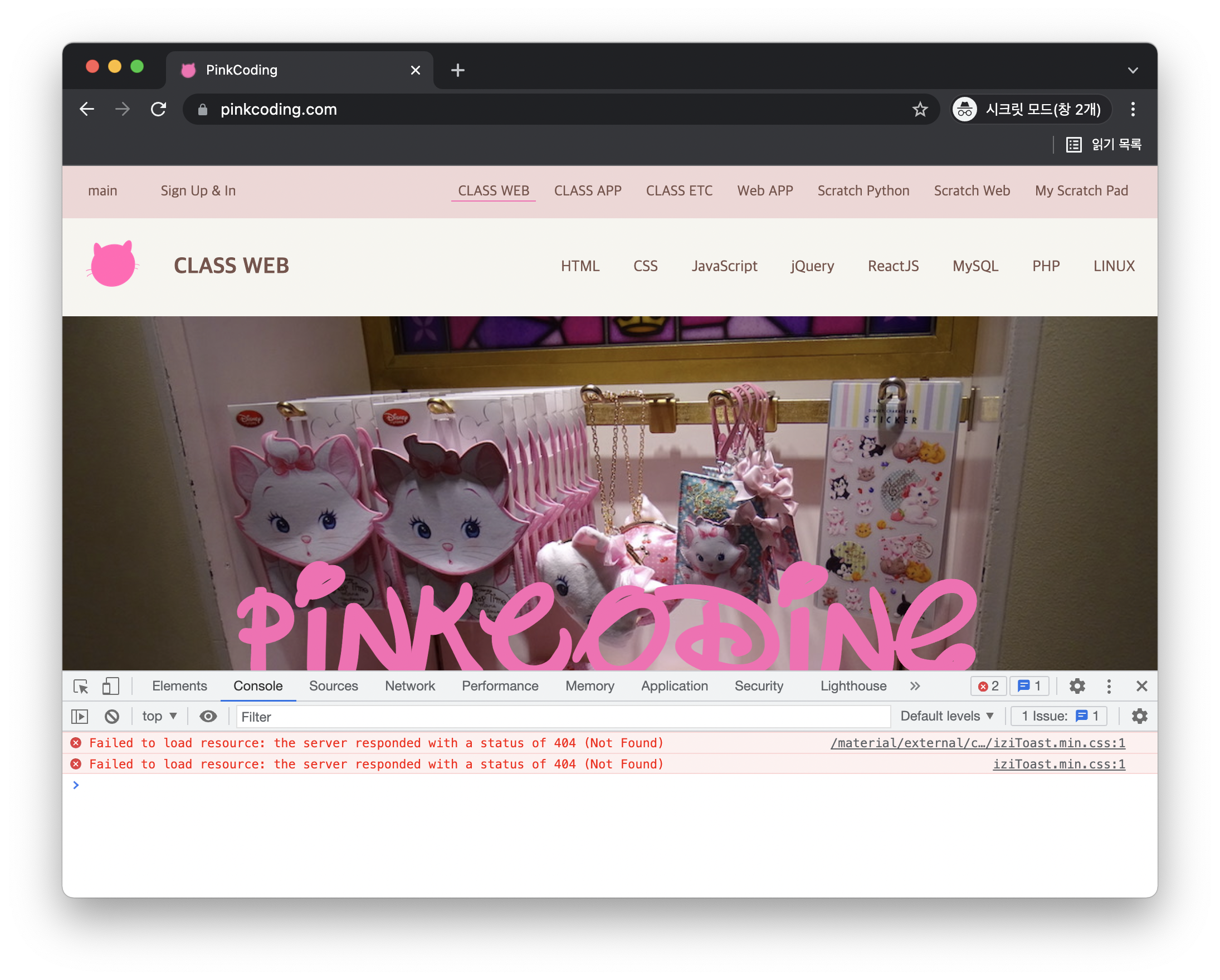
Task: Open Web APP menu item
Action: tap(765, 190)
